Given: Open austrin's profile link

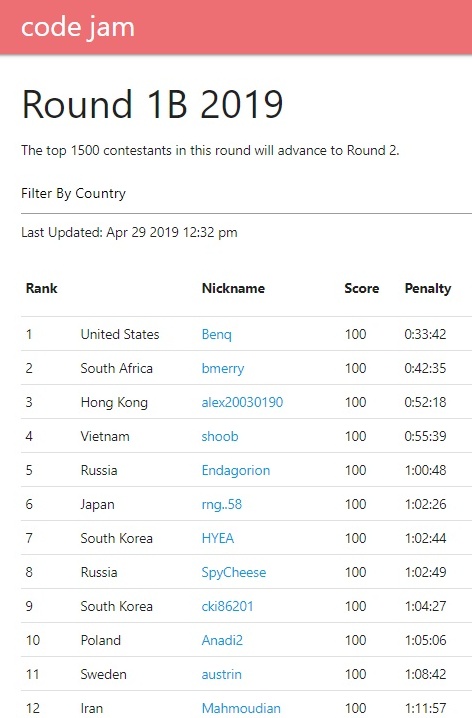Looking at the screenshot, I should pyautogui.click(x=222, y=674).
